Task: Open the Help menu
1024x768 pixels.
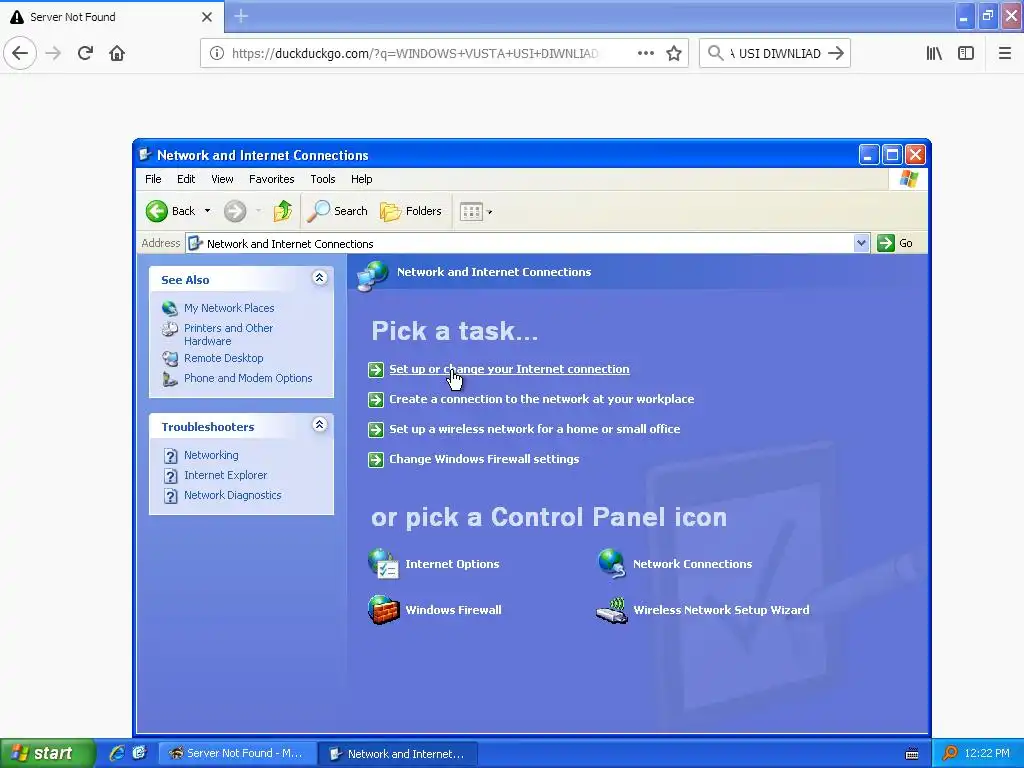Action: point(361,179)
